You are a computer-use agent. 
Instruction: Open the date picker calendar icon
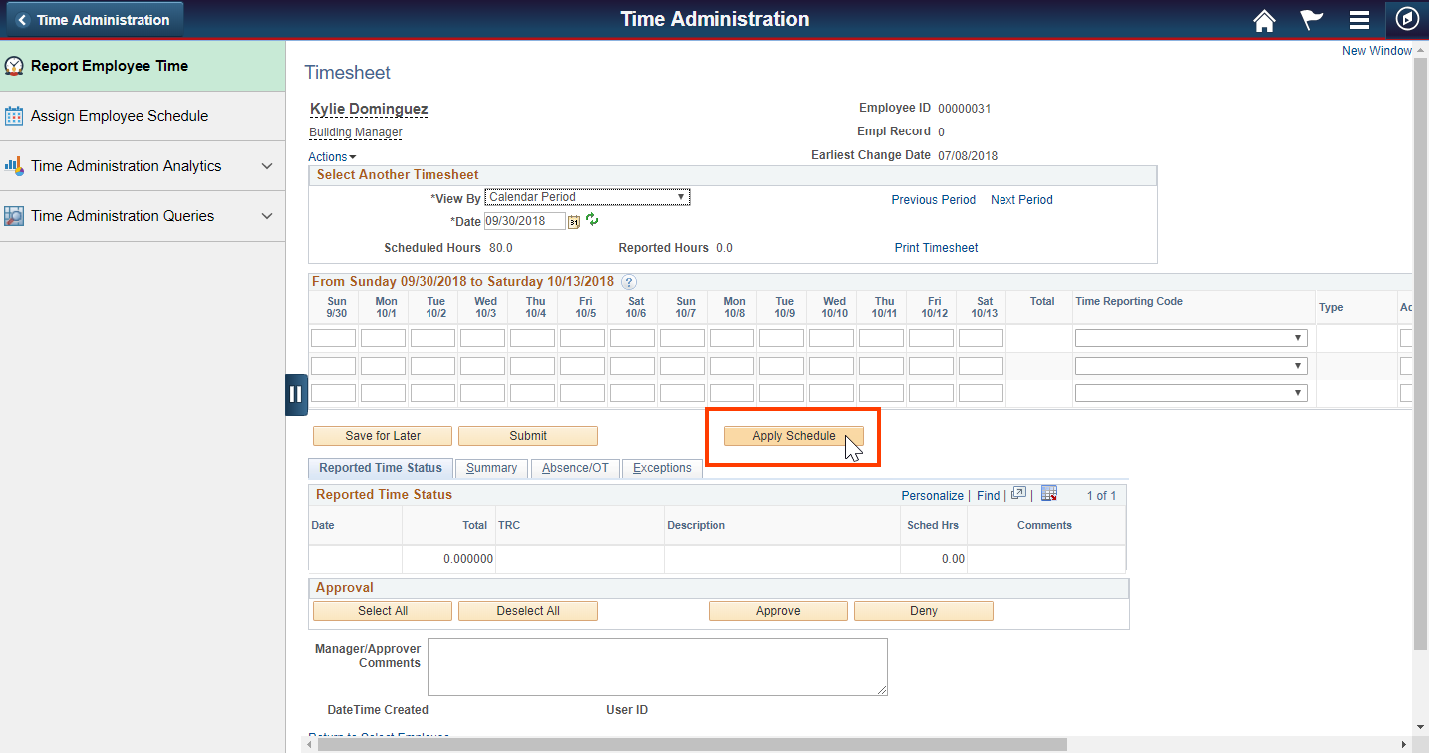coord(573,221)
